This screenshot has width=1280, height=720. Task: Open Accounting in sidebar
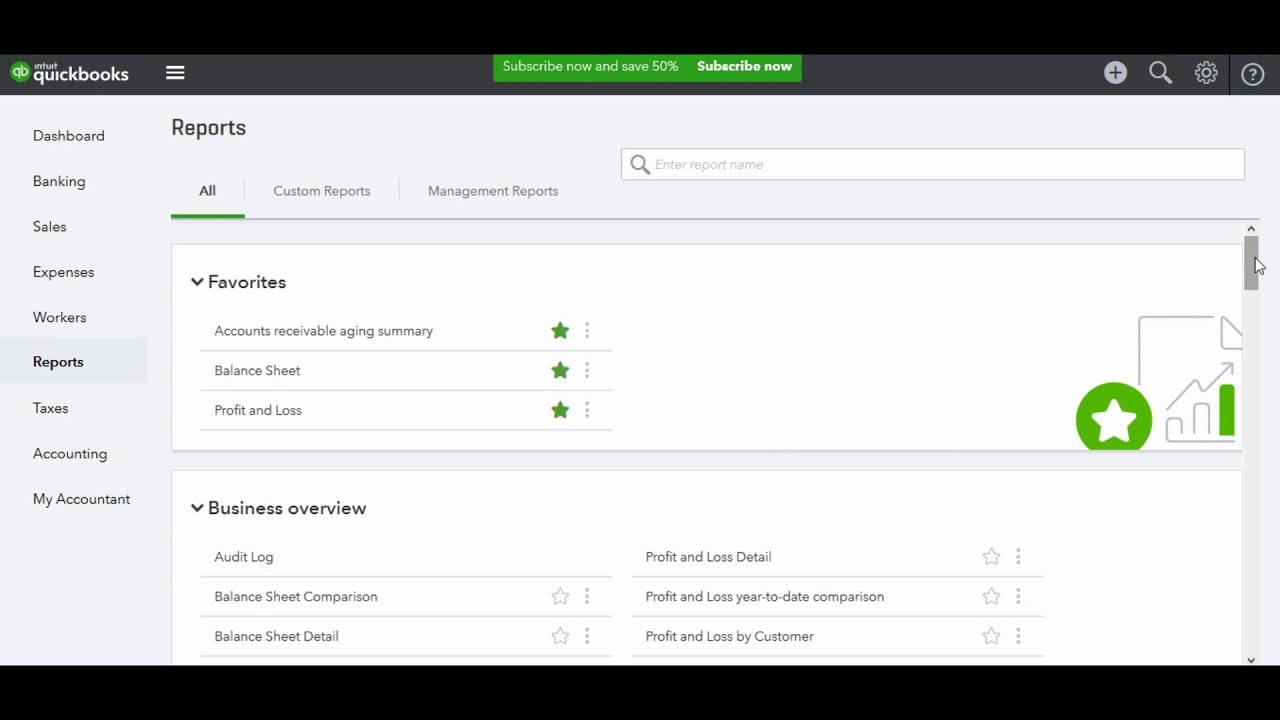coord(70,454)
